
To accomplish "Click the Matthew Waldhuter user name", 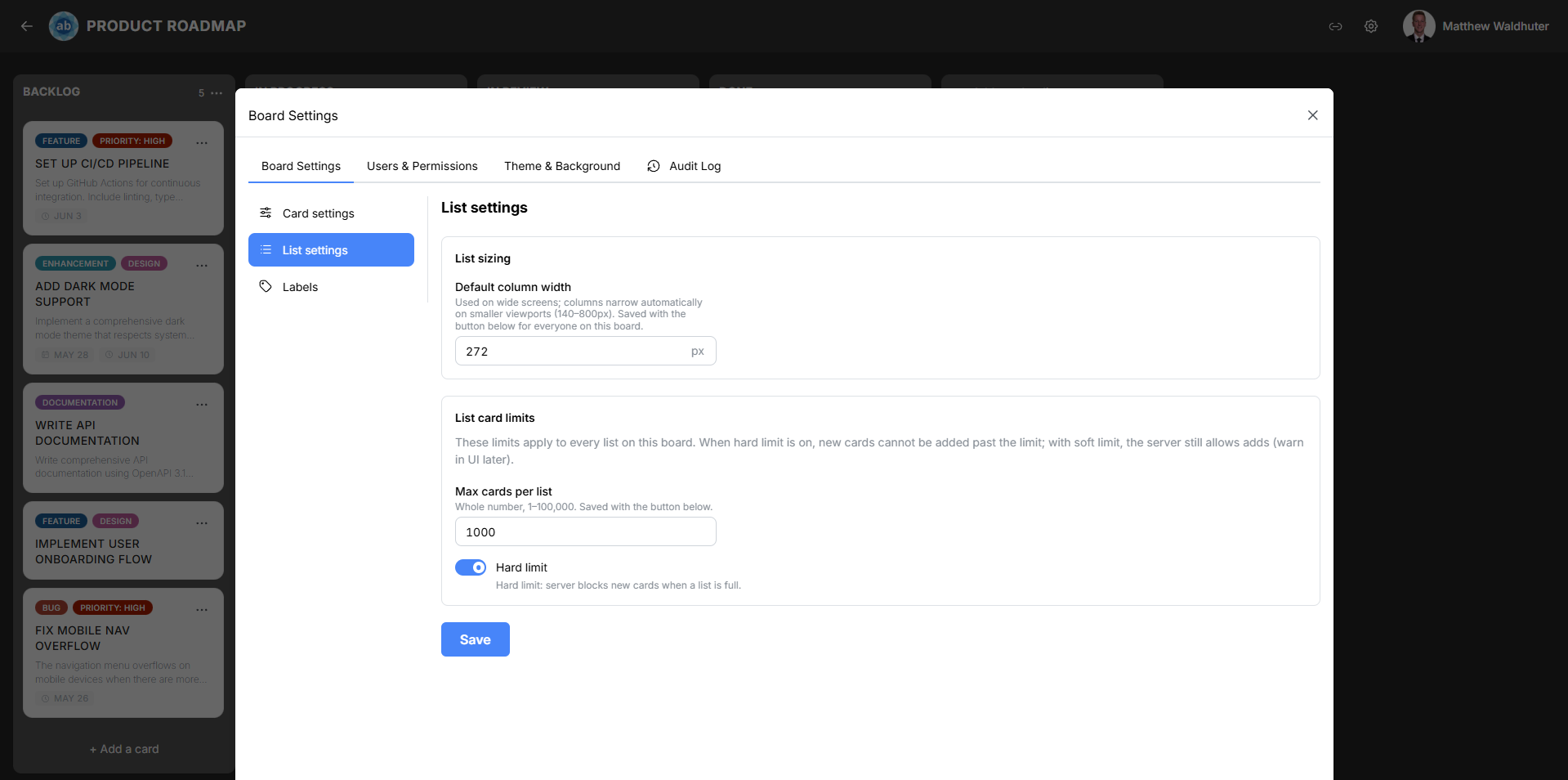I will 1495,26.
